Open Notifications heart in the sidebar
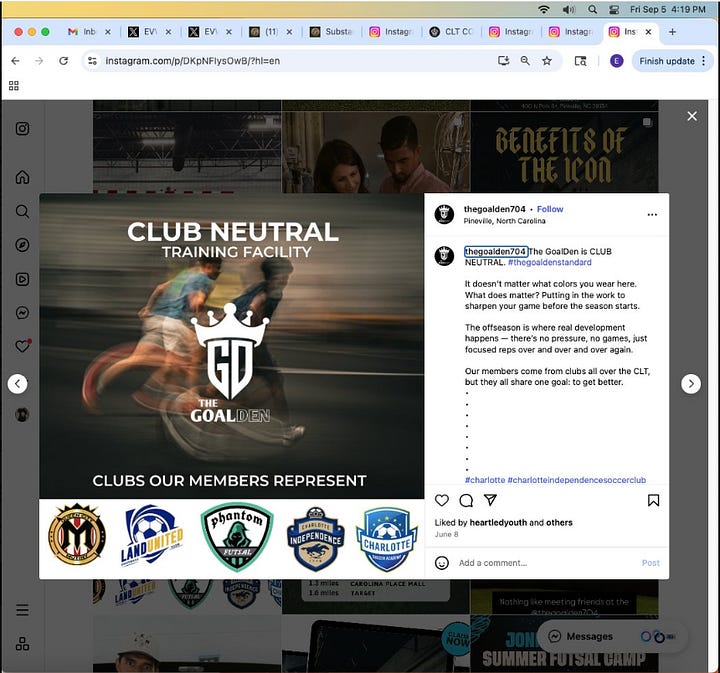Screen dimensions: 720x673 (22, 346)
